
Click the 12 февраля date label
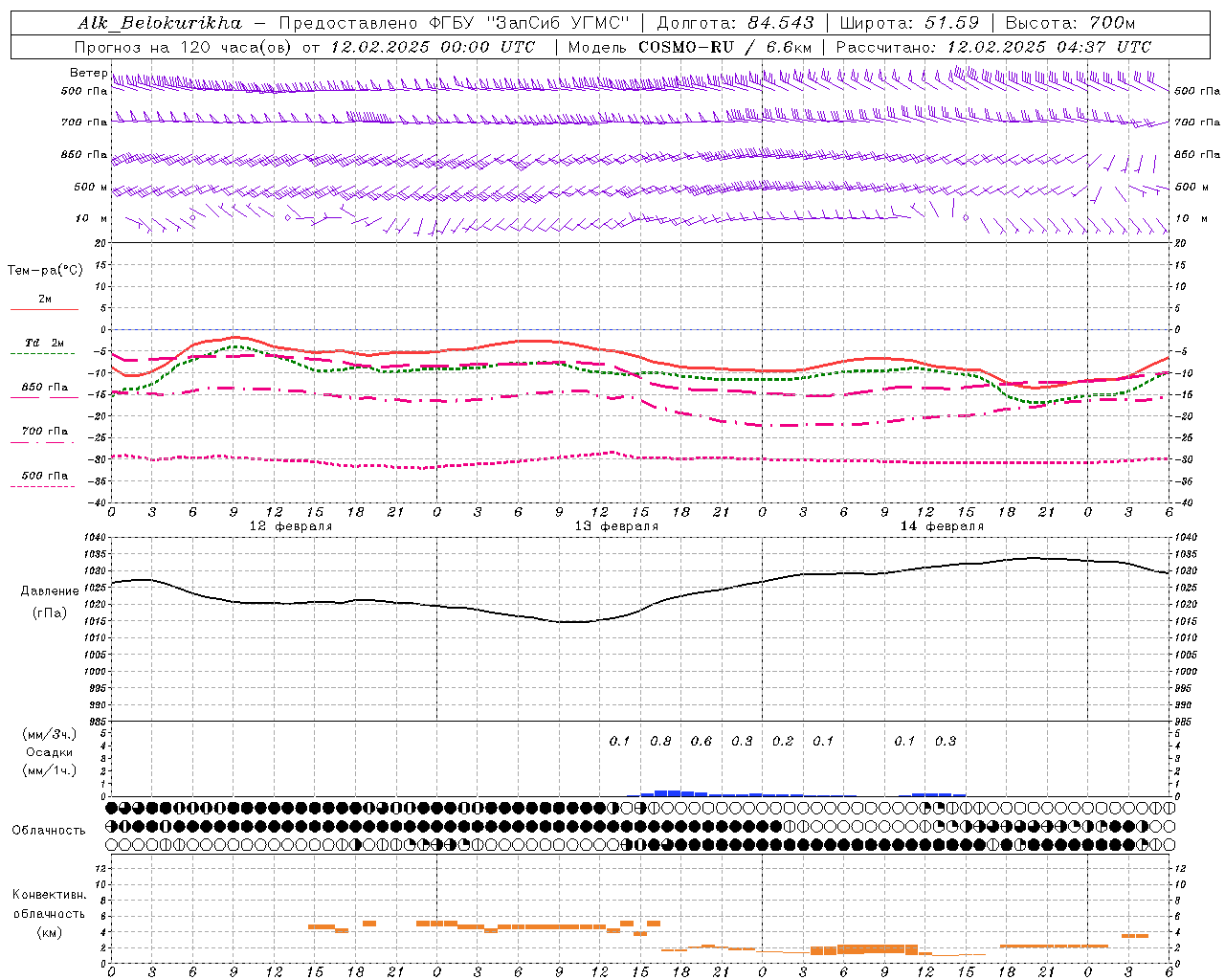coord(291,526)
